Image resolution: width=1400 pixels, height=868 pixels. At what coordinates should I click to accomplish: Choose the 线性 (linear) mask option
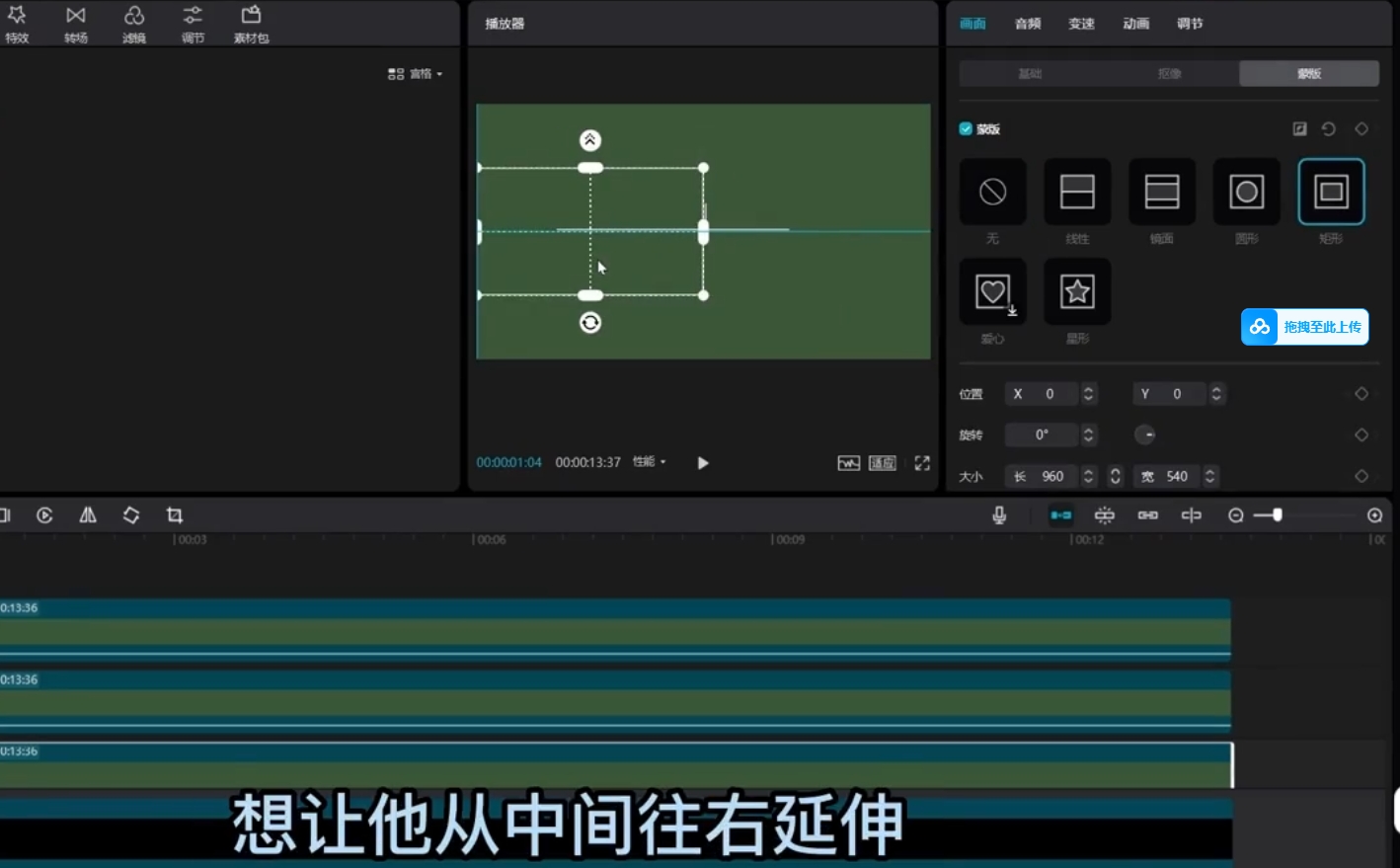[x=1076, y=192]
